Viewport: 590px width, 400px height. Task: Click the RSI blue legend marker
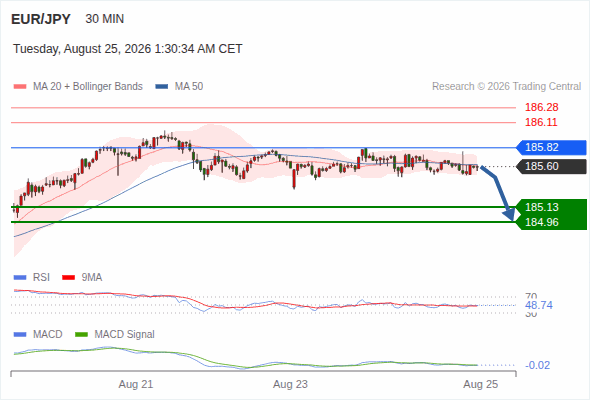coord(20,278)
